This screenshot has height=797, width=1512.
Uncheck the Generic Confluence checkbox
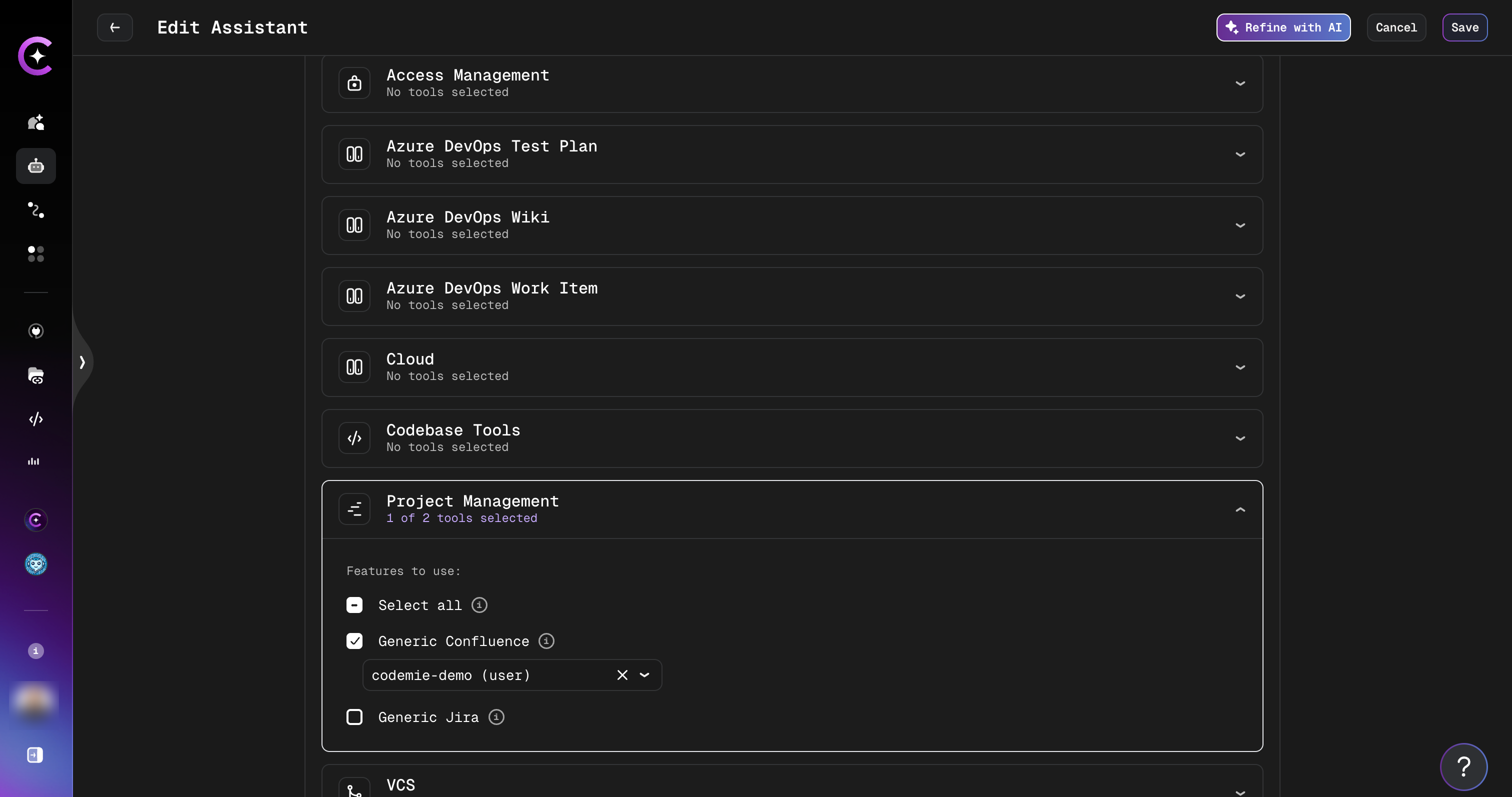(x=354, y=640)
